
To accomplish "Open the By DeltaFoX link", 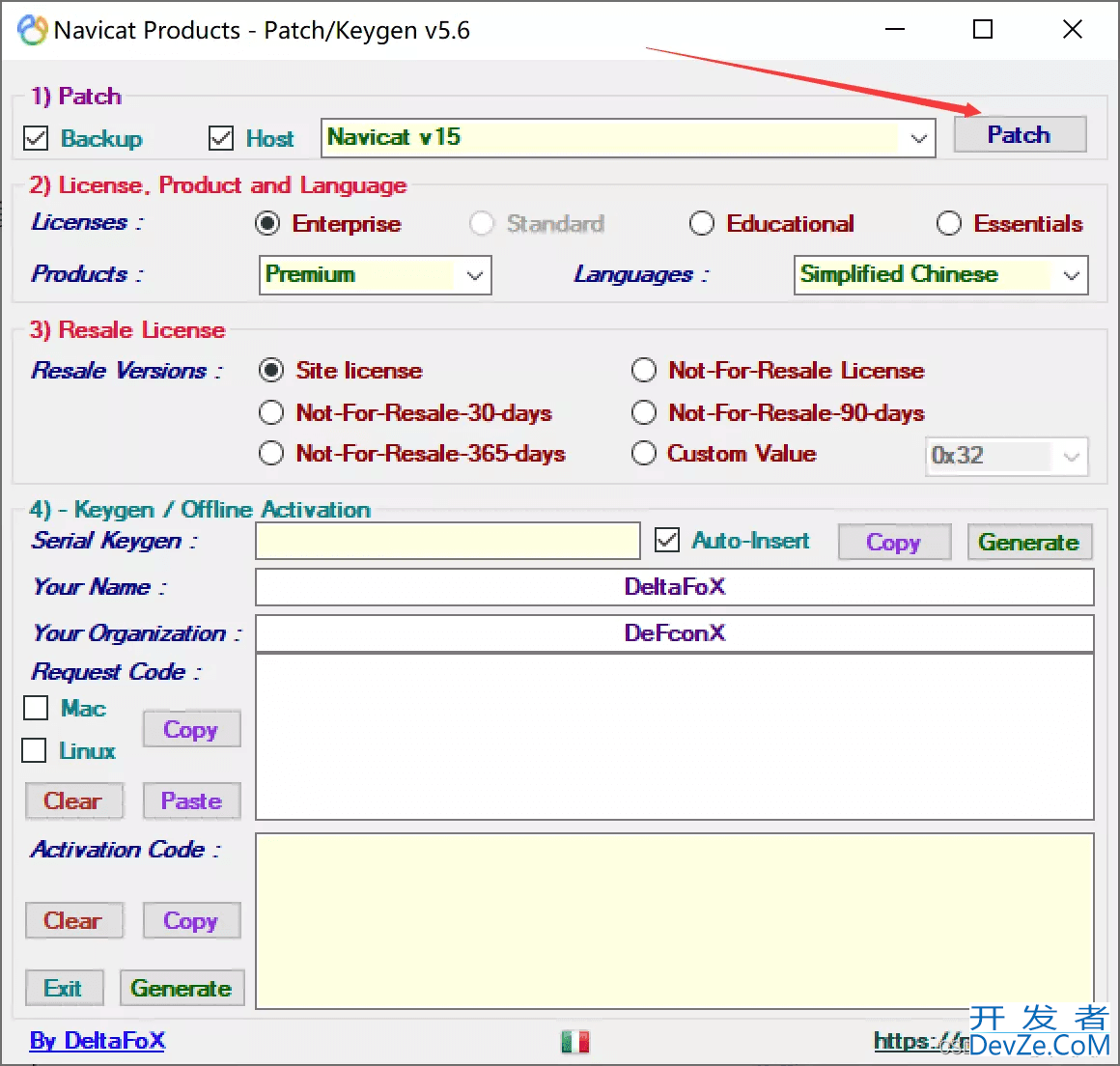I will tap(98, 1041).
